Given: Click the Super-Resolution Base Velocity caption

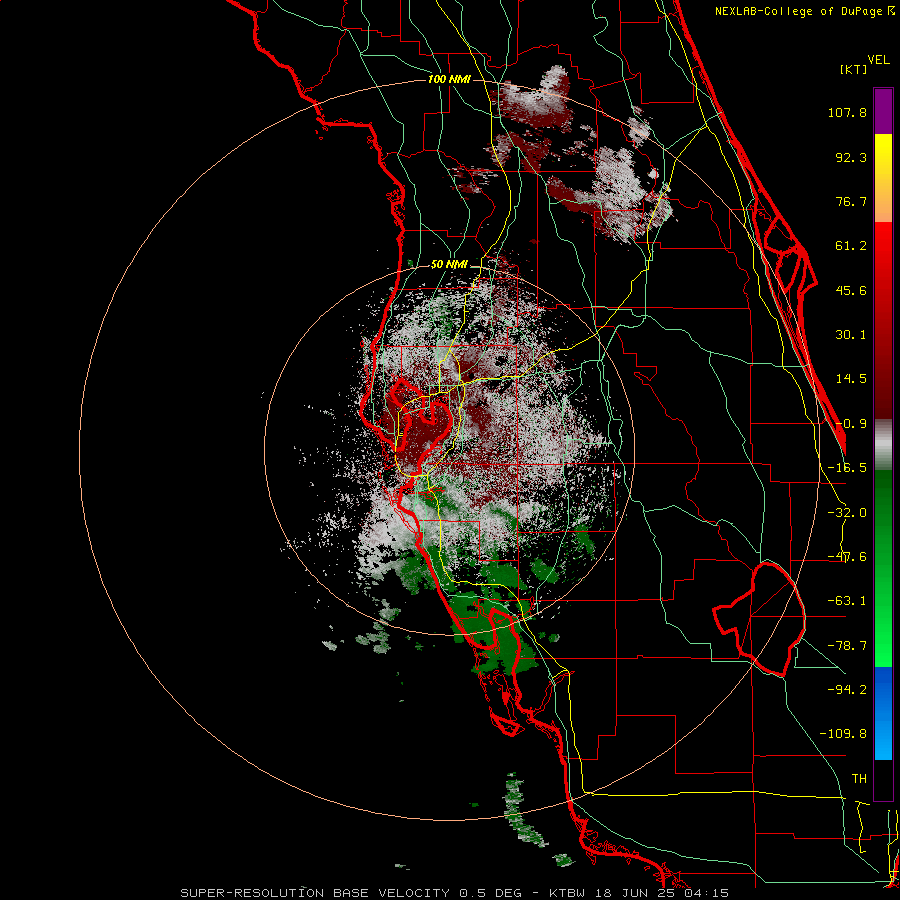Looking at the screenshot, I should point(454,893).
